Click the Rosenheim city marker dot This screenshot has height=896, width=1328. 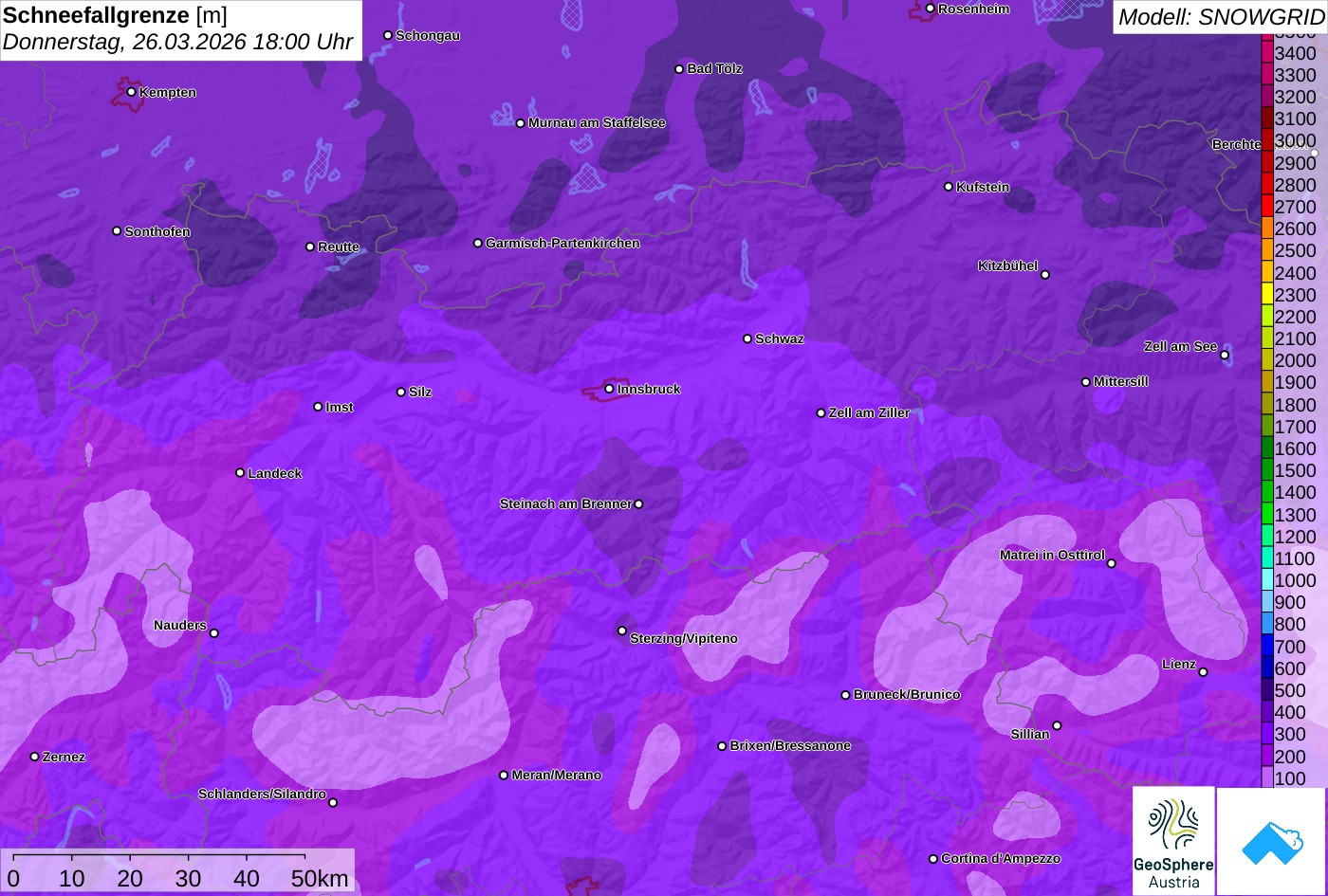pos(930,9)
